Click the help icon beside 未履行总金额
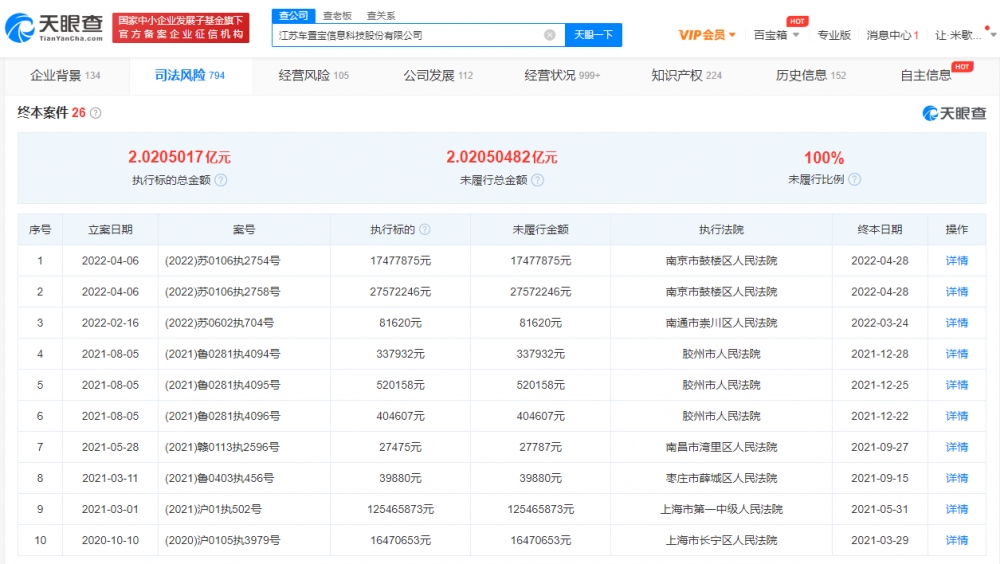This screenshot has height=564, width=1000. pyautogui.click(x=538, y=180)
